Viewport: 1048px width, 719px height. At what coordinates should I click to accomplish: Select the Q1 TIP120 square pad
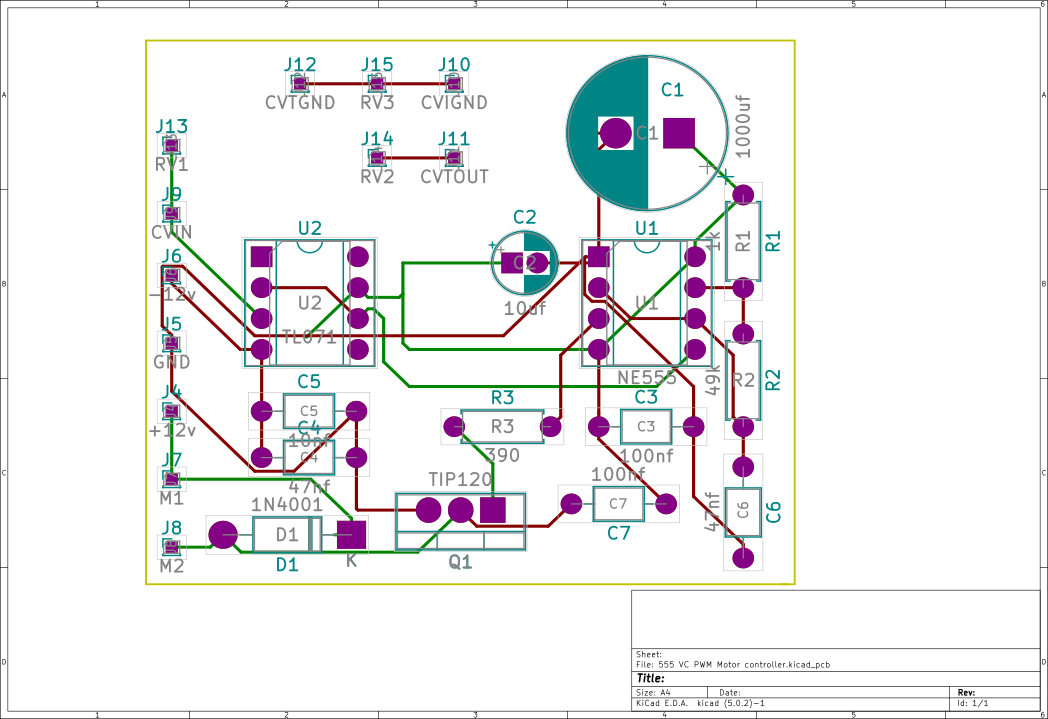493,511
